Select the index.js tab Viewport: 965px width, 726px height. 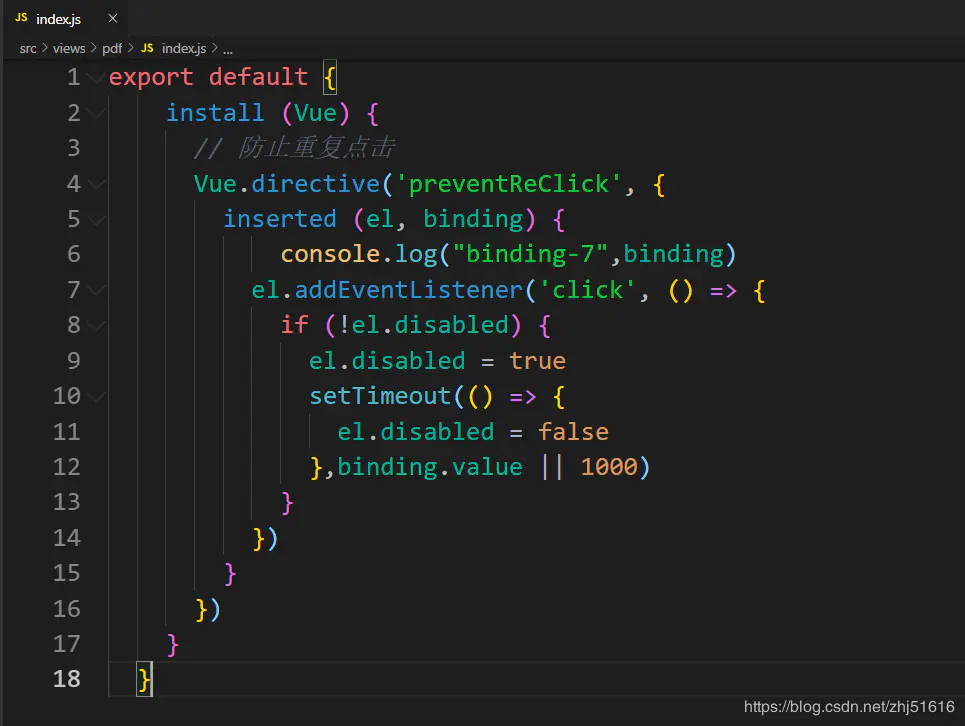pos(66,18)
